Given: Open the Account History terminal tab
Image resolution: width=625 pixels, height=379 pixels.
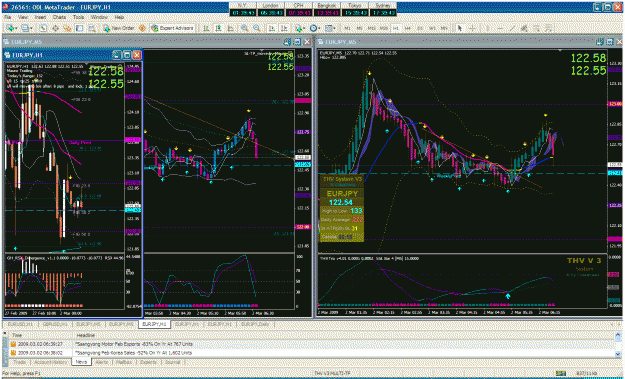Looking at the screenshot, I should (50, 362).
